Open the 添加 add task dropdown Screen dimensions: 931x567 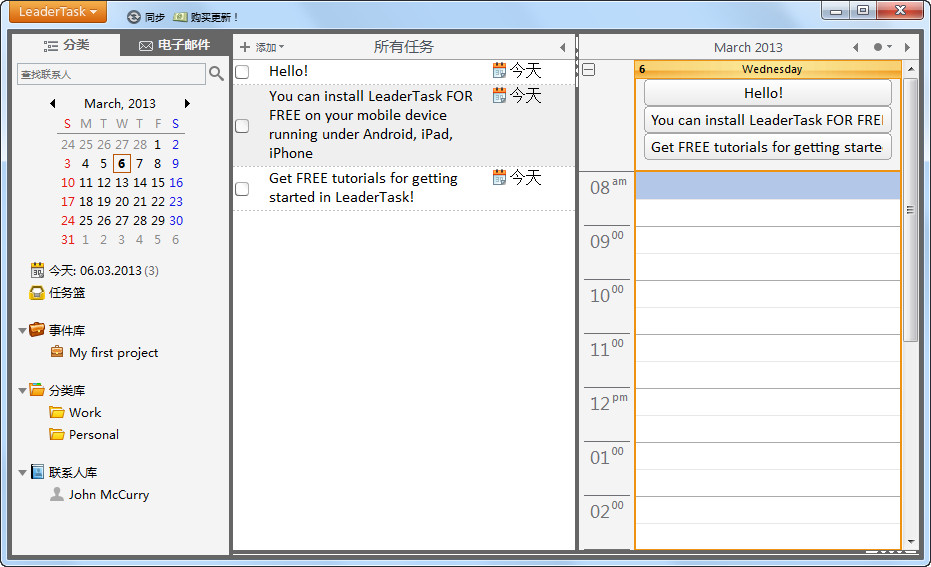pyautogui.click(x=262, y=47)
